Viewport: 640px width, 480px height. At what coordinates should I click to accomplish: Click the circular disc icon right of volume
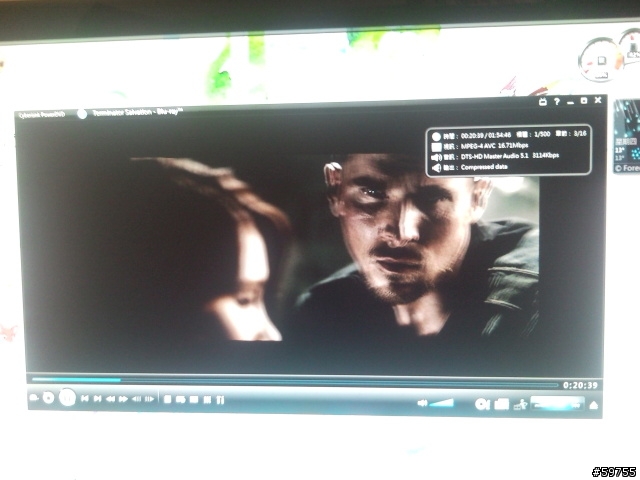(x=482, y=404)
